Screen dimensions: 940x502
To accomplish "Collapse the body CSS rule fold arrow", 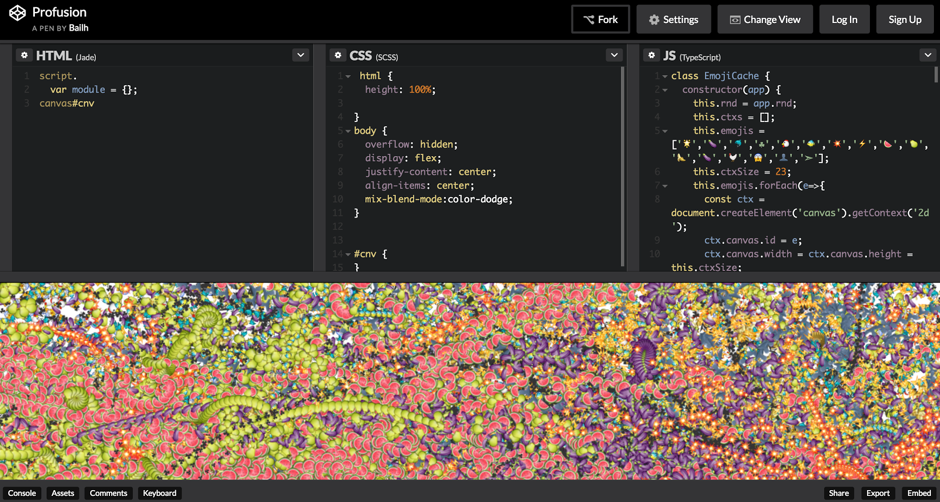I will 348,131.
